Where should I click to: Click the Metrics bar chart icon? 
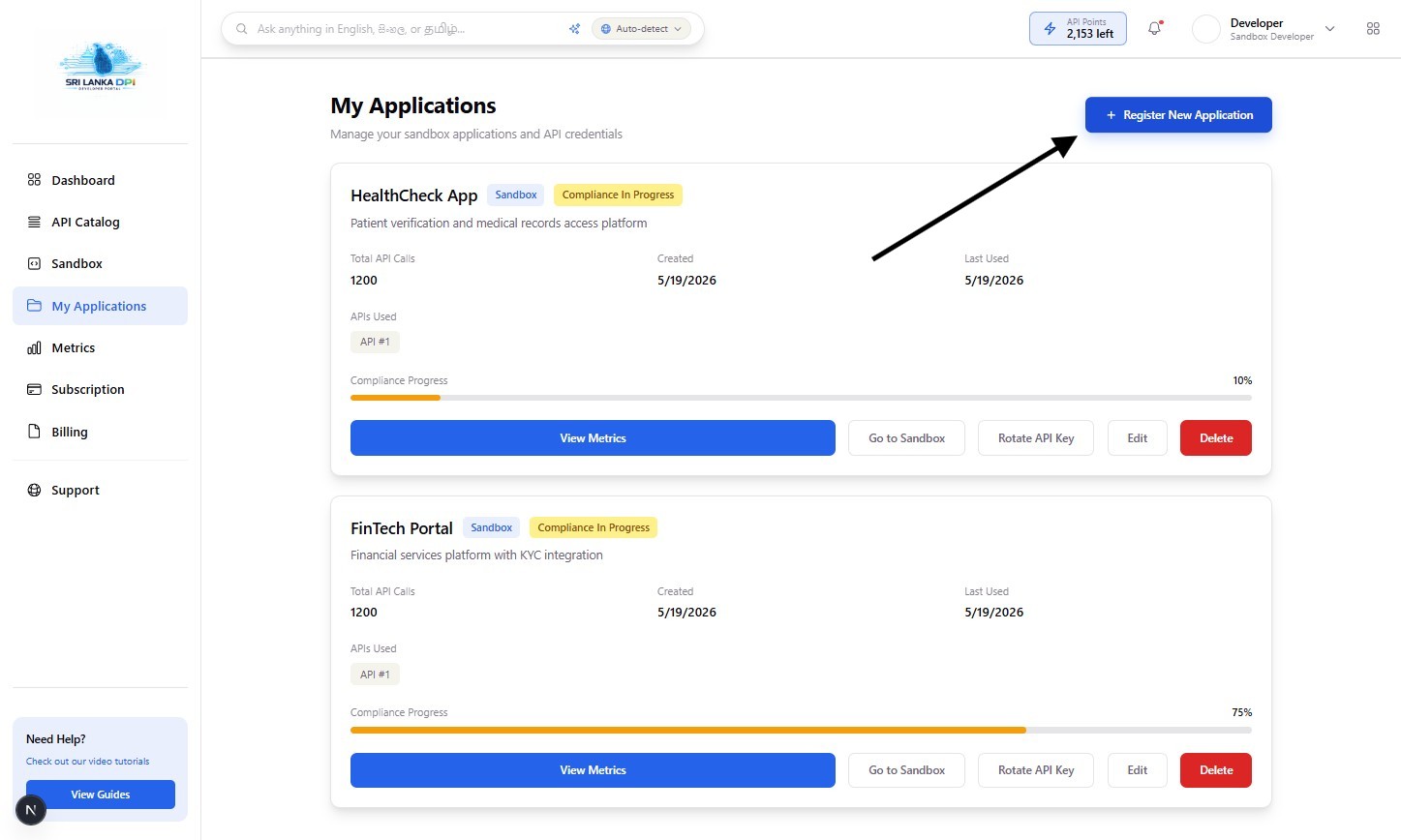point(34,347)
